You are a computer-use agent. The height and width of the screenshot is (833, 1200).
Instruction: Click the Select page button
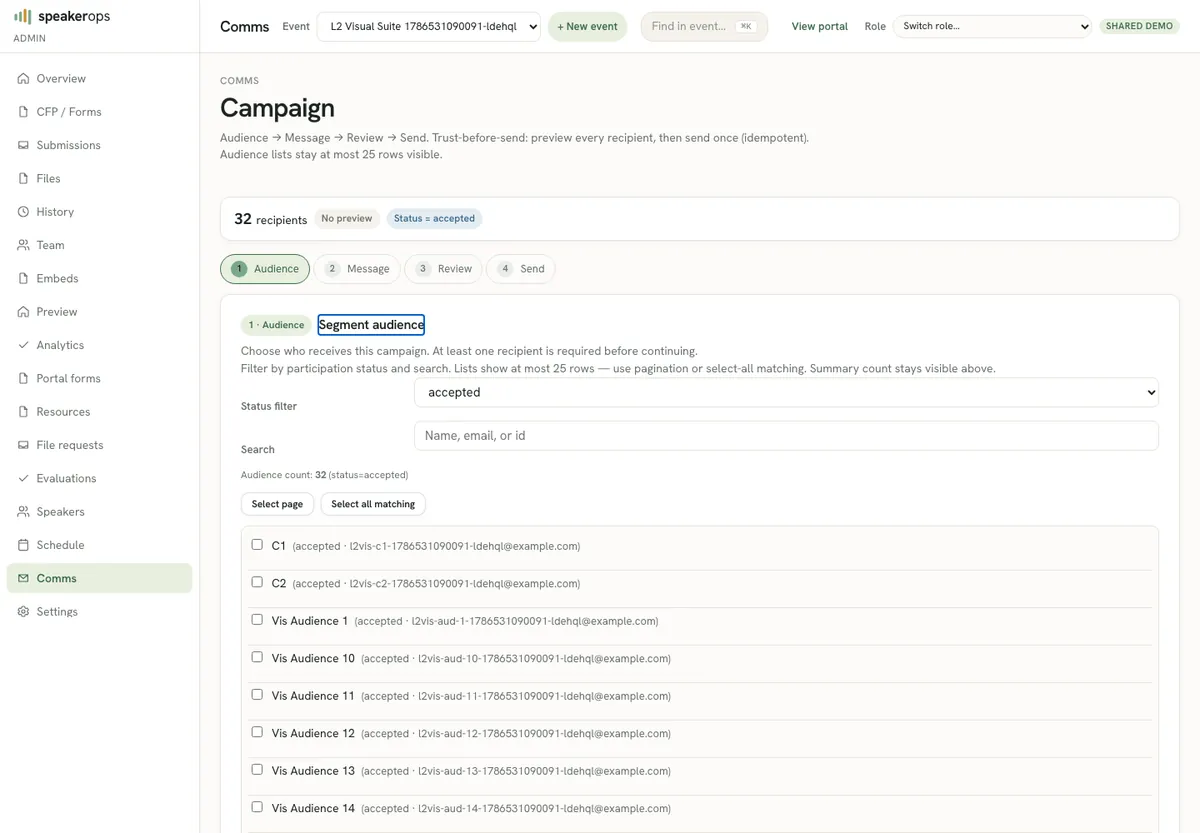point(277,504)
